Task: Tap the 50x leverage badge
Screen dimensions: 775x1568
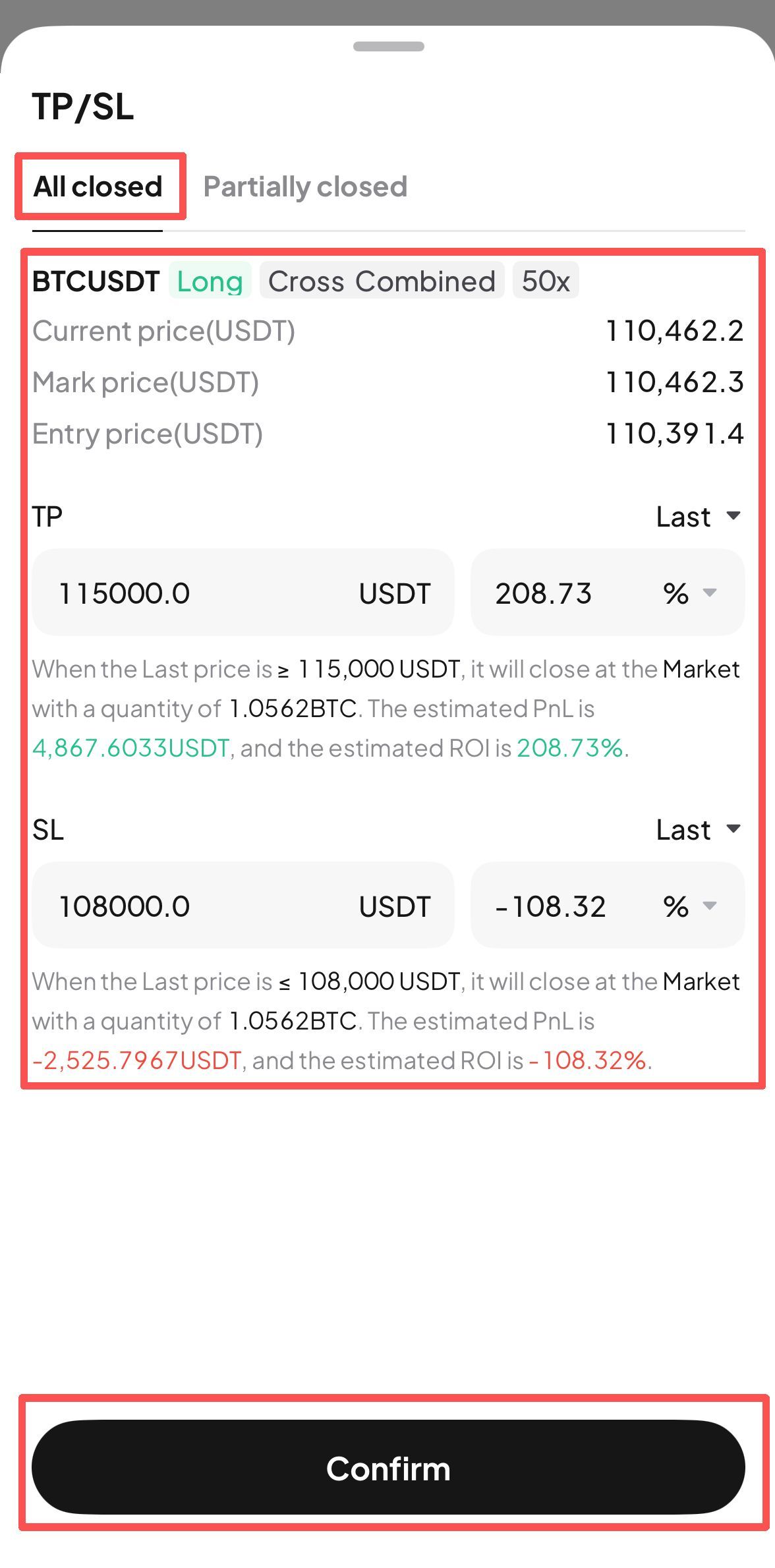Action: coord(545,281)
